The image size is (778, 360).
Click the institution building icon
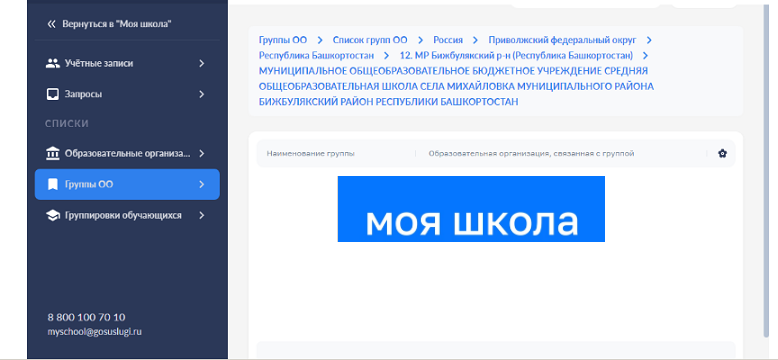click(52, 154)
